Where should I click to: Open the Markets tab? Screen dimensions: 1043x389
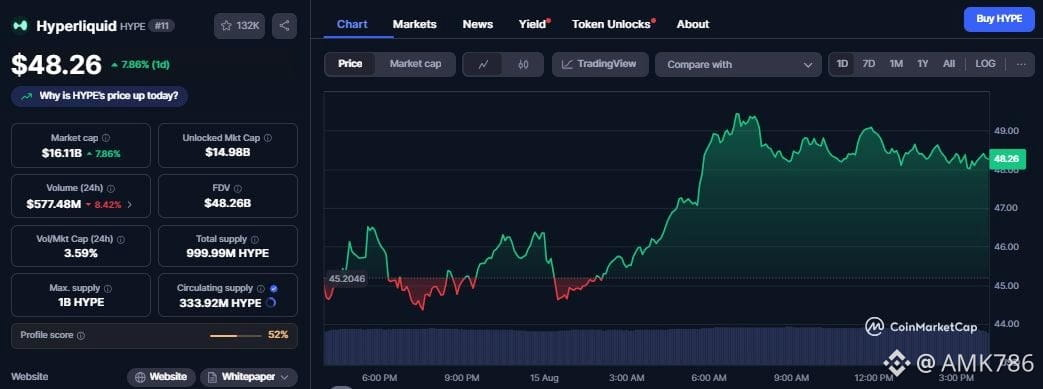[414, 24]
